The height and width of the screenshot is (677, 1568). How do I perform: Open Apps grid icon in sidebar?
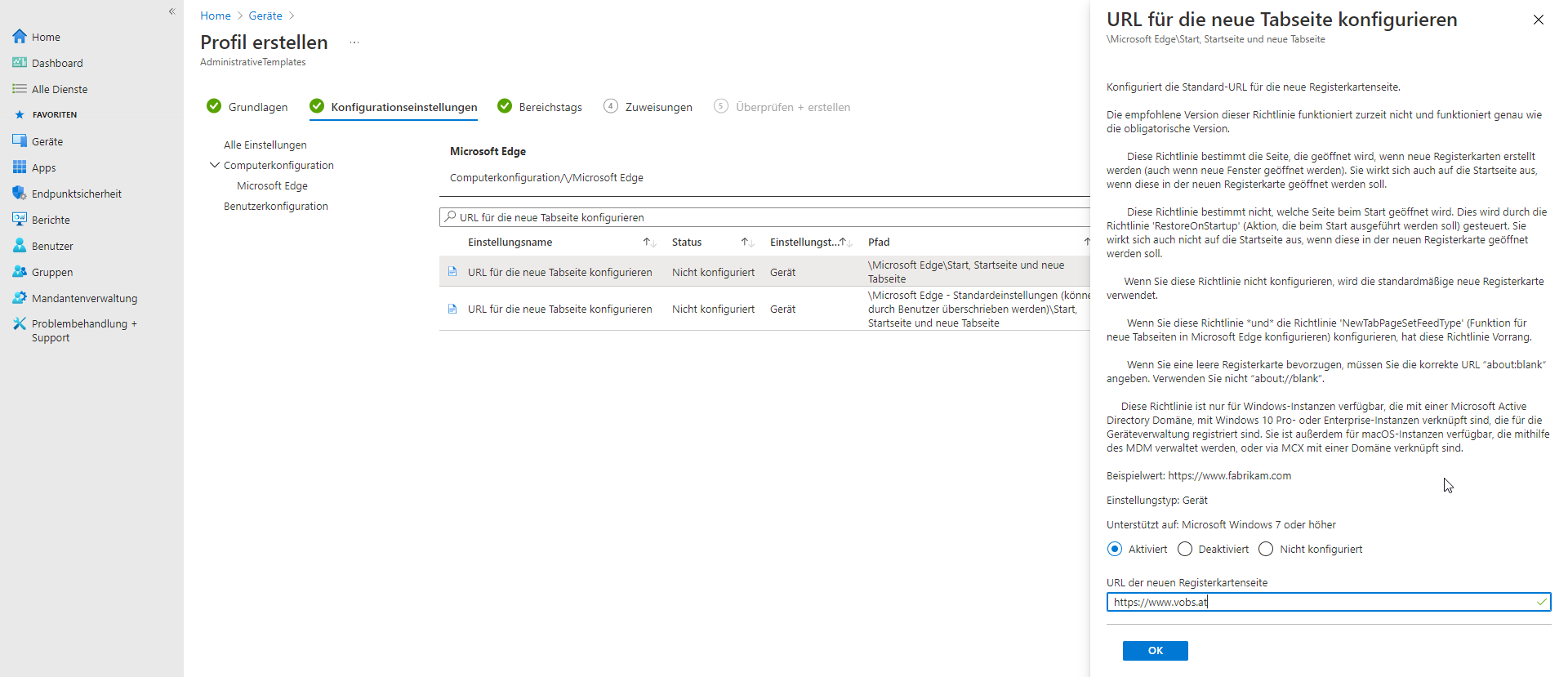20,167
